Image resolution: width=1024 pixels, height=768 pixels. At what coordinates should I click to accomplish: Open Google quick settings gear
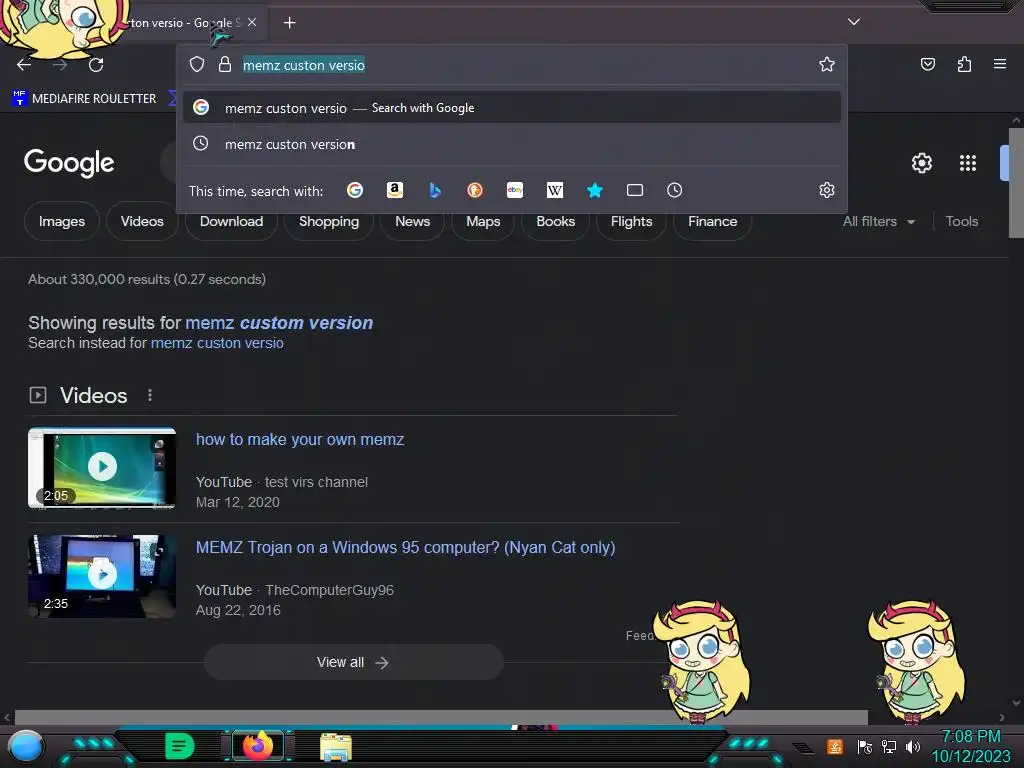click(x=921, y=163)
